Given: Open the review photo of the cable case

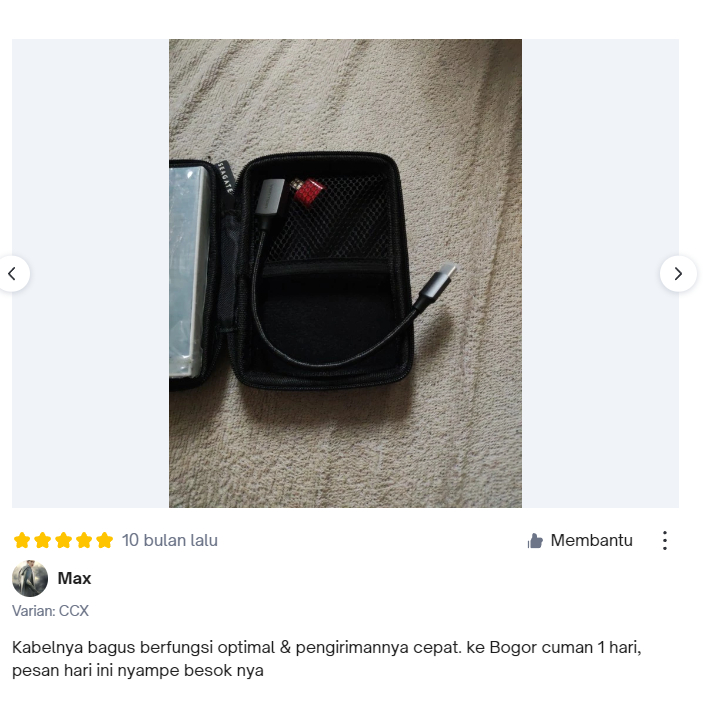Looking at the screenshot, I should tap(345, 273).
